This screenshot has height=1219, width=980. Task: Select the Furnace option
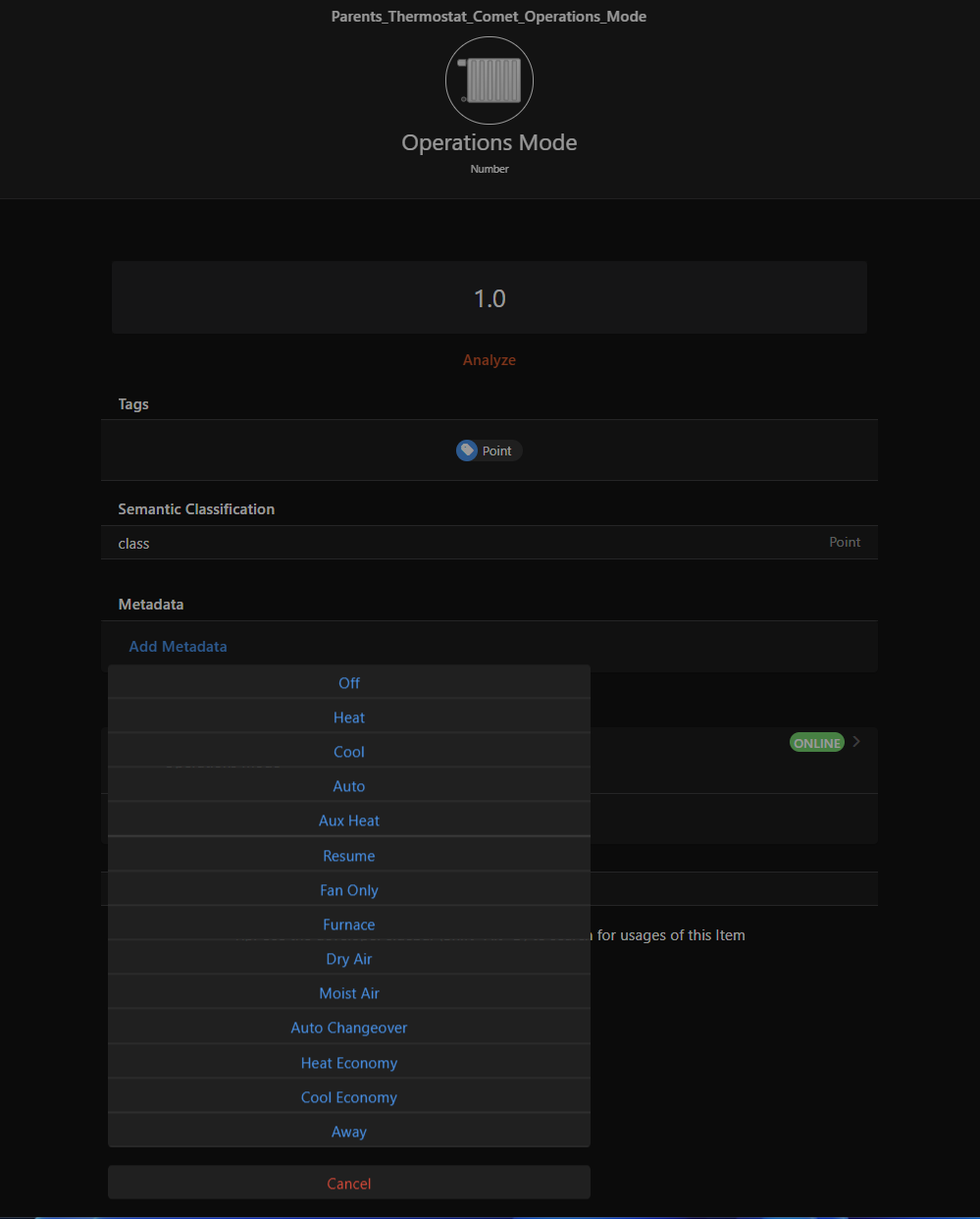tap(349, 925)
